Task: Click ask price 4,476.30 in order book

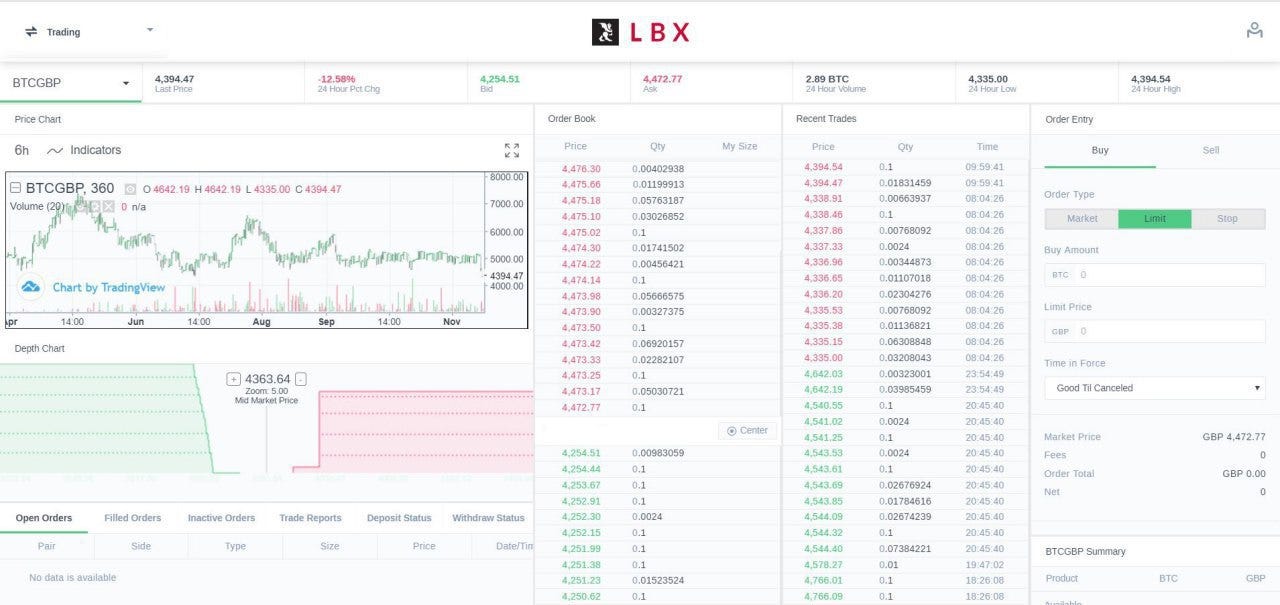Action: click(581, 169)
